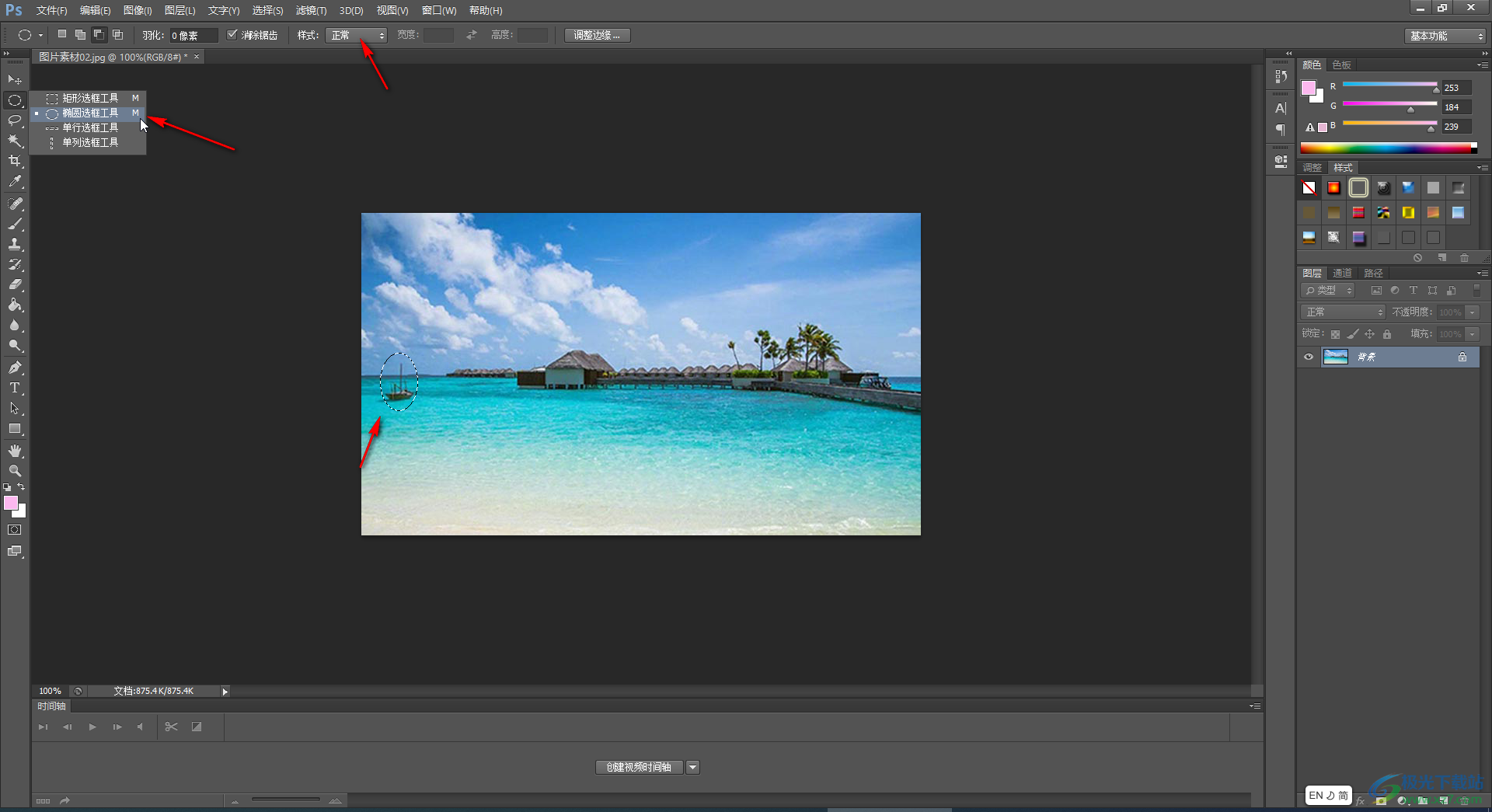Open the 滤镜(T) menu
The height and width of the screenshot is (812, 1492).
[311, 11]
